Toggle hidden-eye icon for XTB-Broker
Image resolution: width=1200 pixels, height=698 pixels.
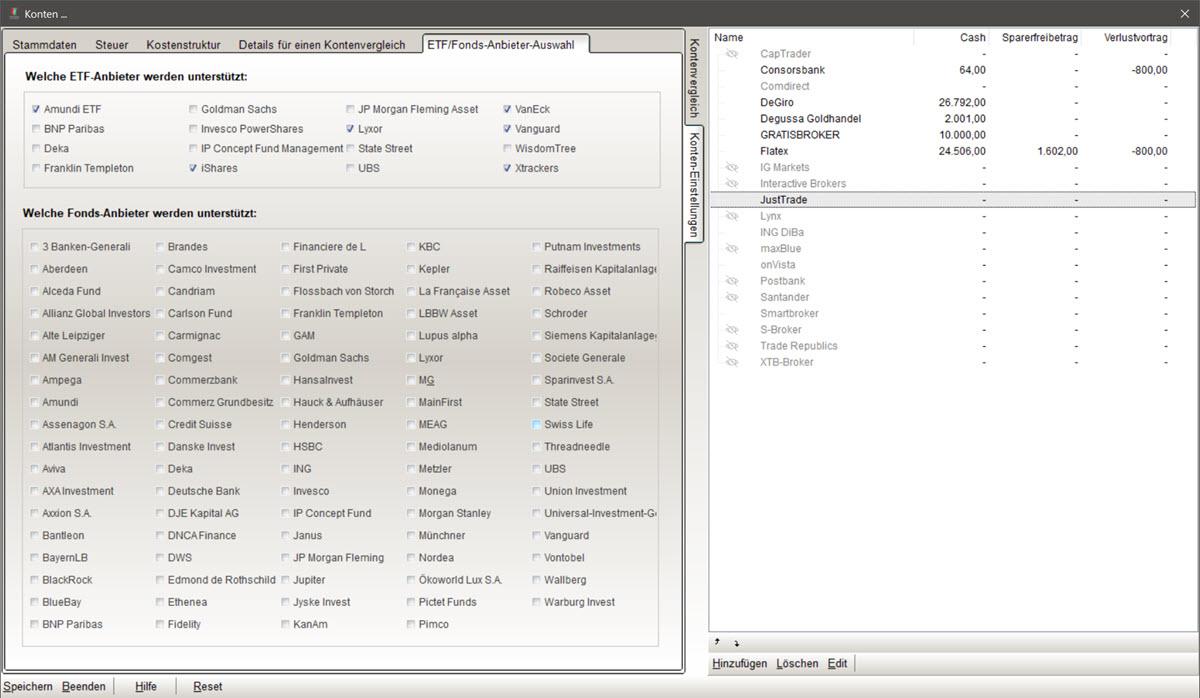point(731,362)
